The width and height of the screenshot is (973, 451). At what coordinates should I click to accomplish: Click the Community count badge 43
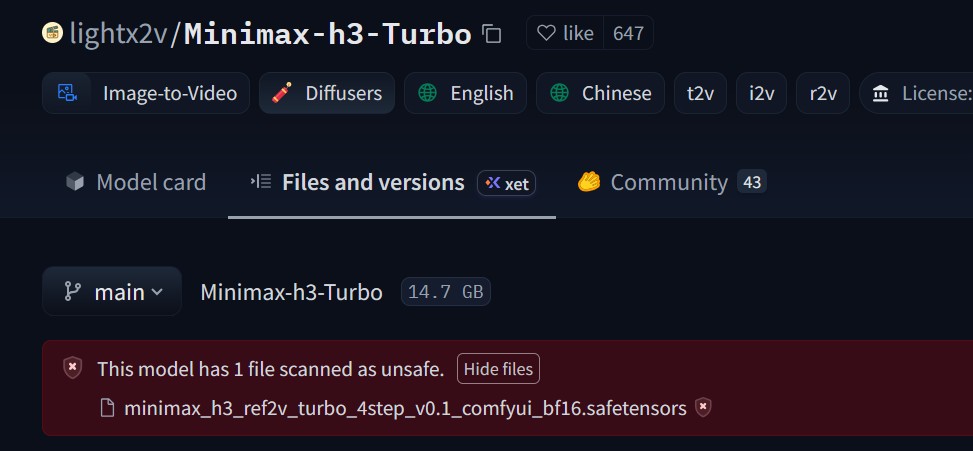pyautogui.click(x=752, y=182)
